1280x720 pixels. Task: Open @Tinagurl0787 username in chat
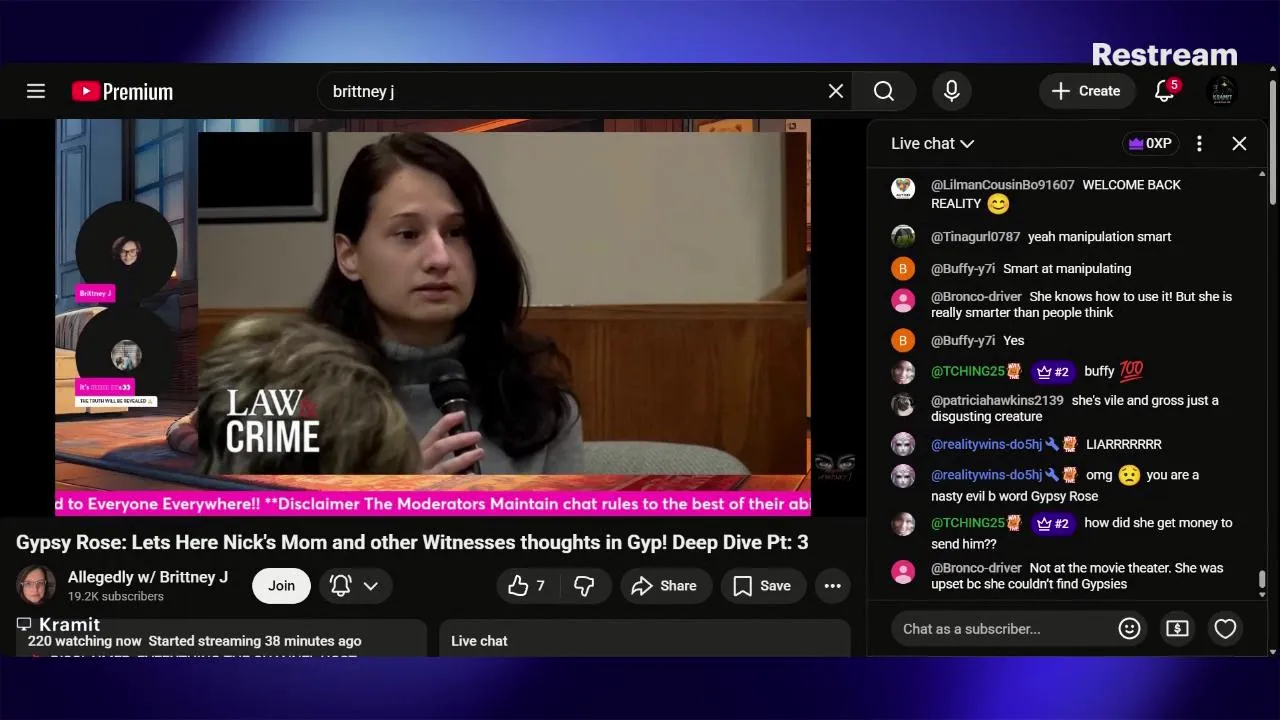pos(976,237)
